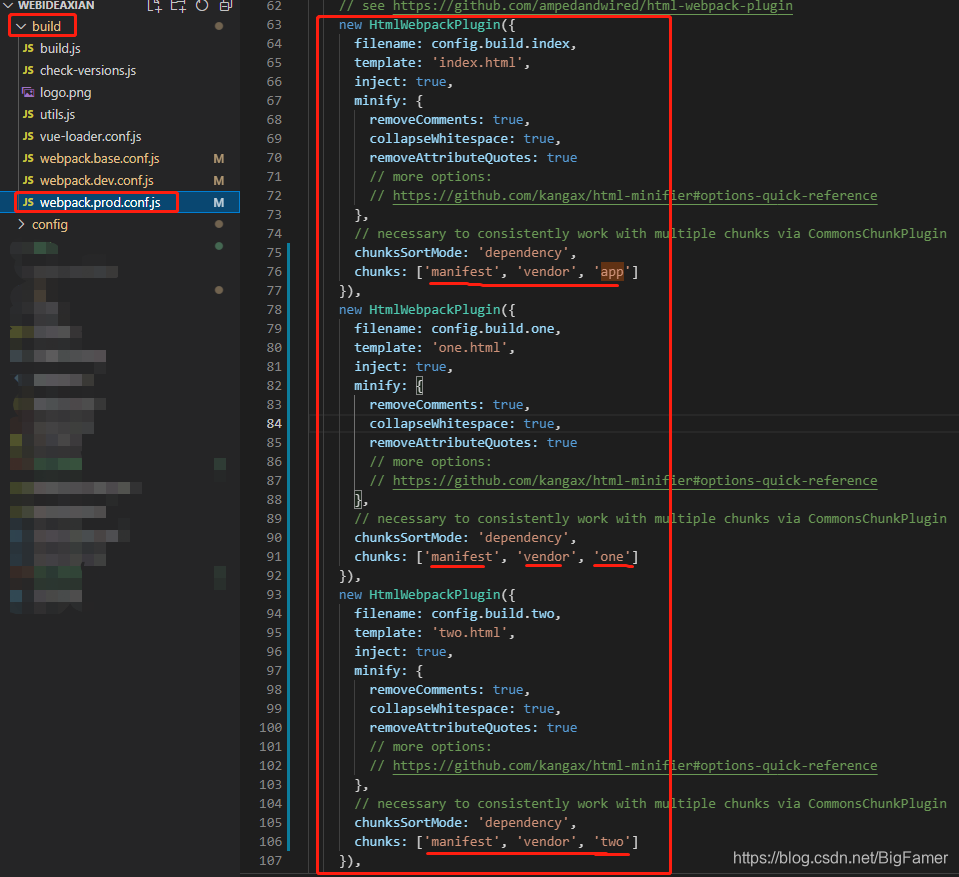Click line number 63 in the gutter
This screenshot has width=959, height=877.
[x=274, y=25]
